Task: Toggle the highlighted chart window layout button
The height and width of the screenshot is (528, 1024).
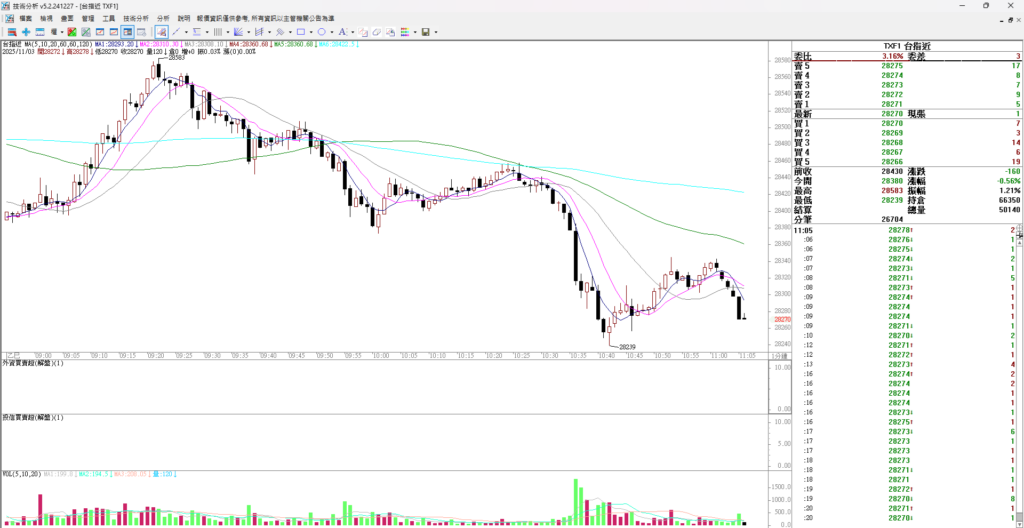Action: pyautogui.click(x=128, y=32)
